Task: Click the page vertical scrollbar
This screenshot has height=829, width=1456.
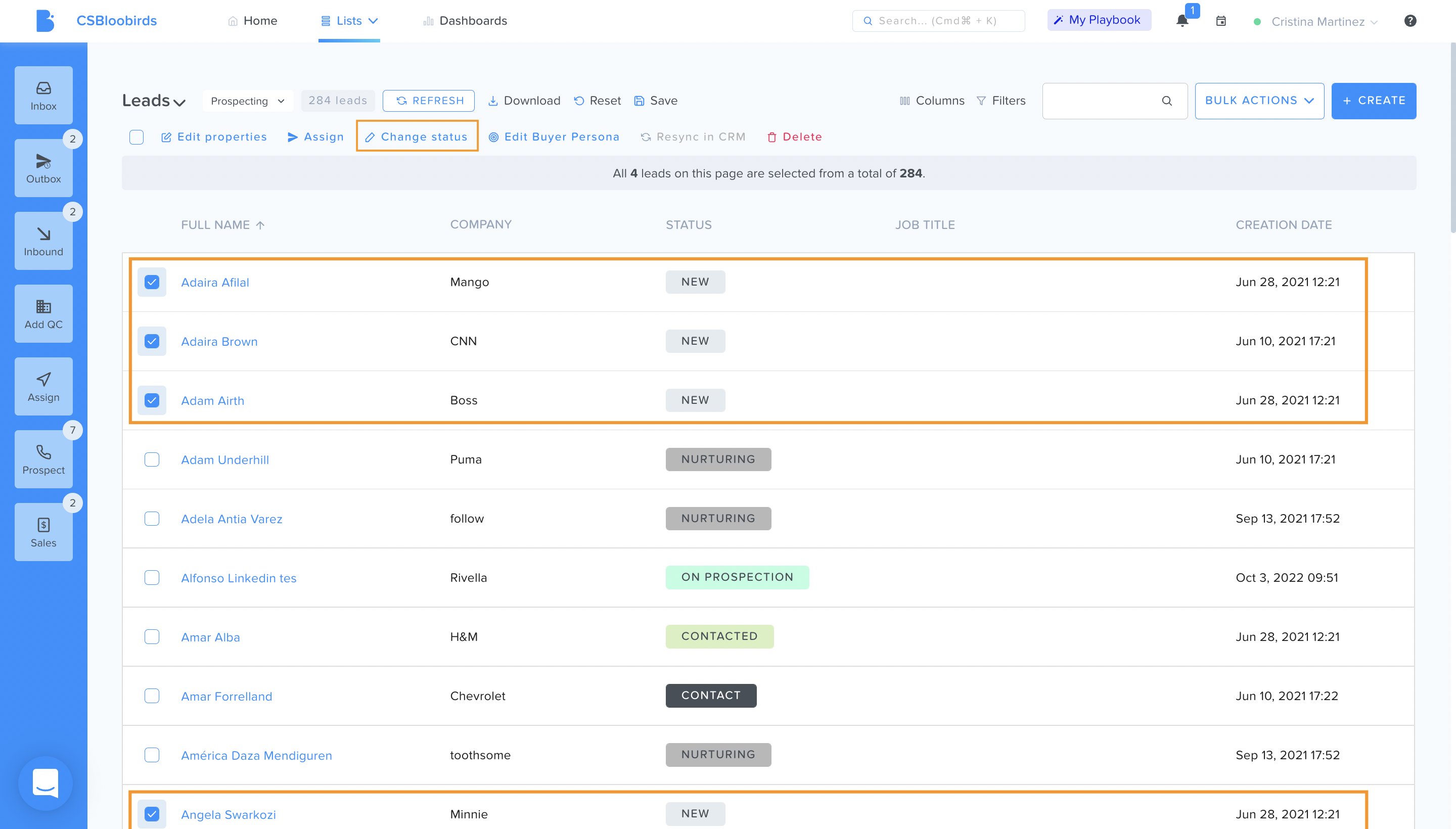Action: 1452,138
